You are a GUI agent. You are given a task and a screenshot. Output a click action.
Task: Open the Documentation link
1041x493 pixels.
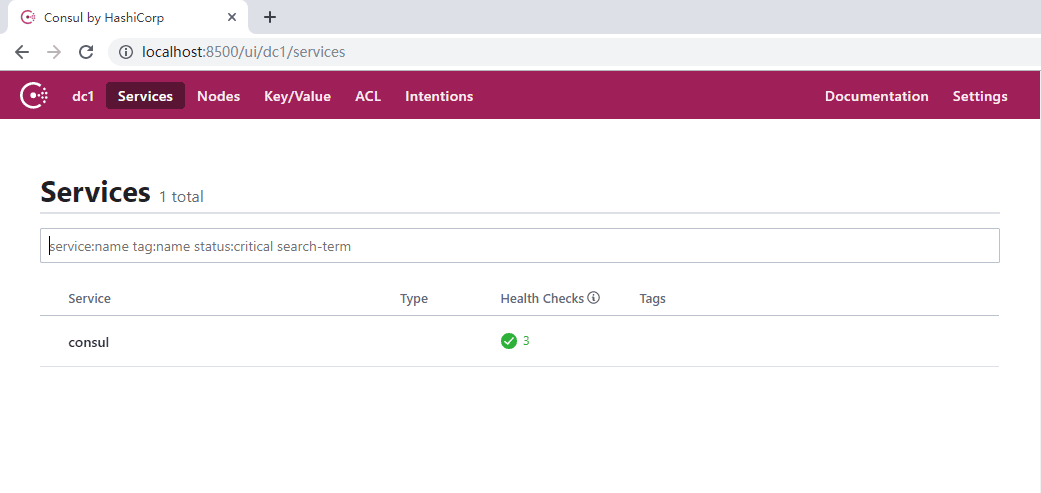(876, 96)
